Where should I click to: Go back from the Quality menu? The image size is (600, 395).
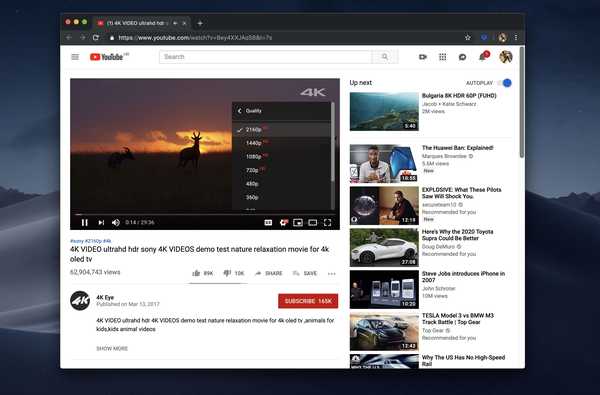pyautogui.click(x=240, y=111)
